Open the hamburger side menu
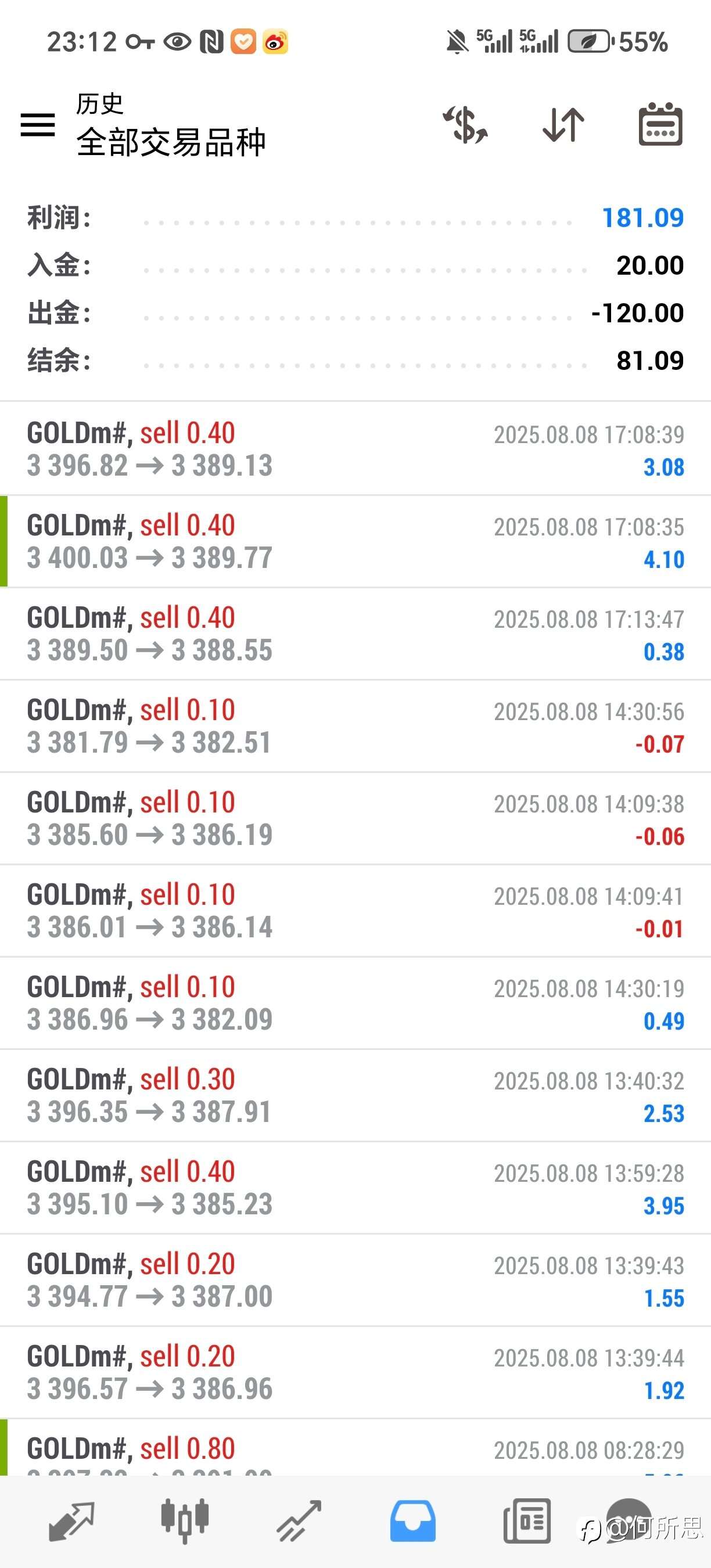This screenshot has height=1568, width=711. [x=38, y=125]
